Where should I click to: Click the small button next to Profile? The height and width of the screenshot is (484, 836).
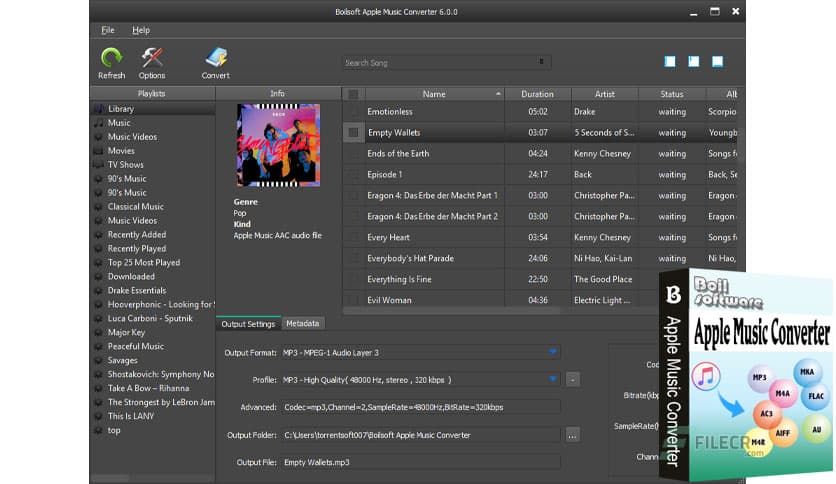click(572, 380)
